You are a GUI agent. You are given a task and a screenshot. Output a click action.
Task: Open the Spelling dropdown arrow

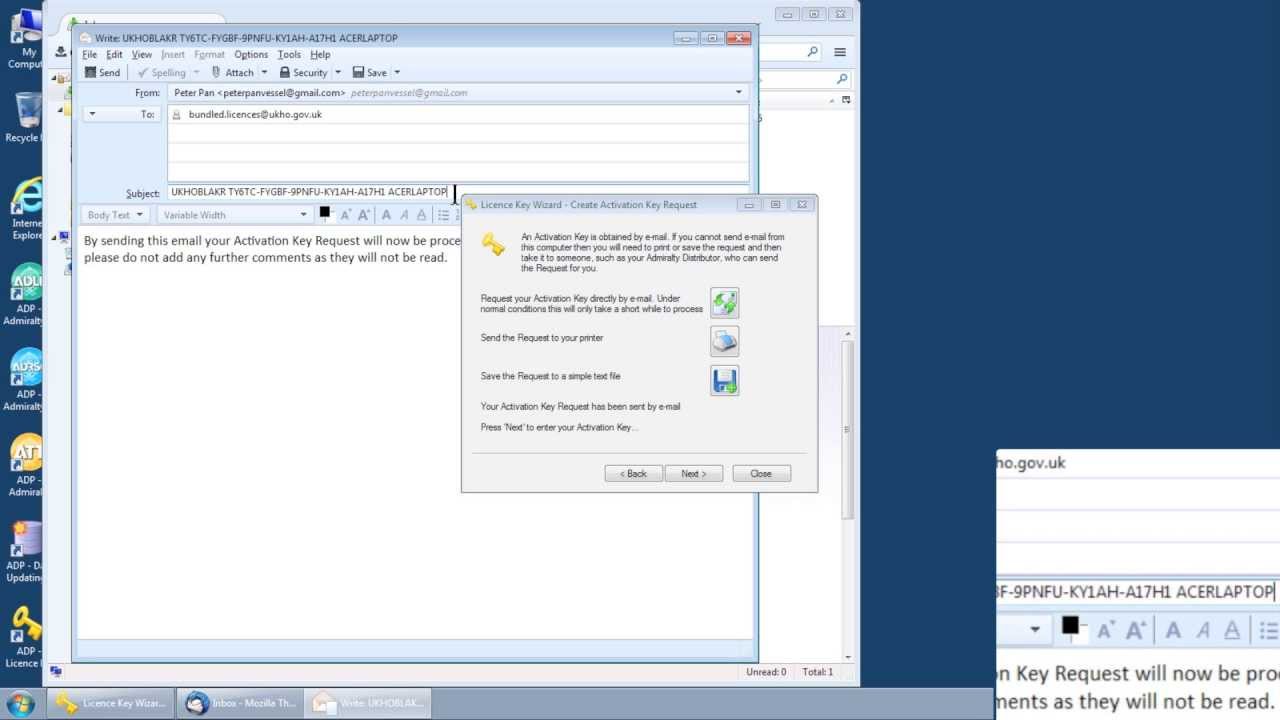(x=196, y=72)
